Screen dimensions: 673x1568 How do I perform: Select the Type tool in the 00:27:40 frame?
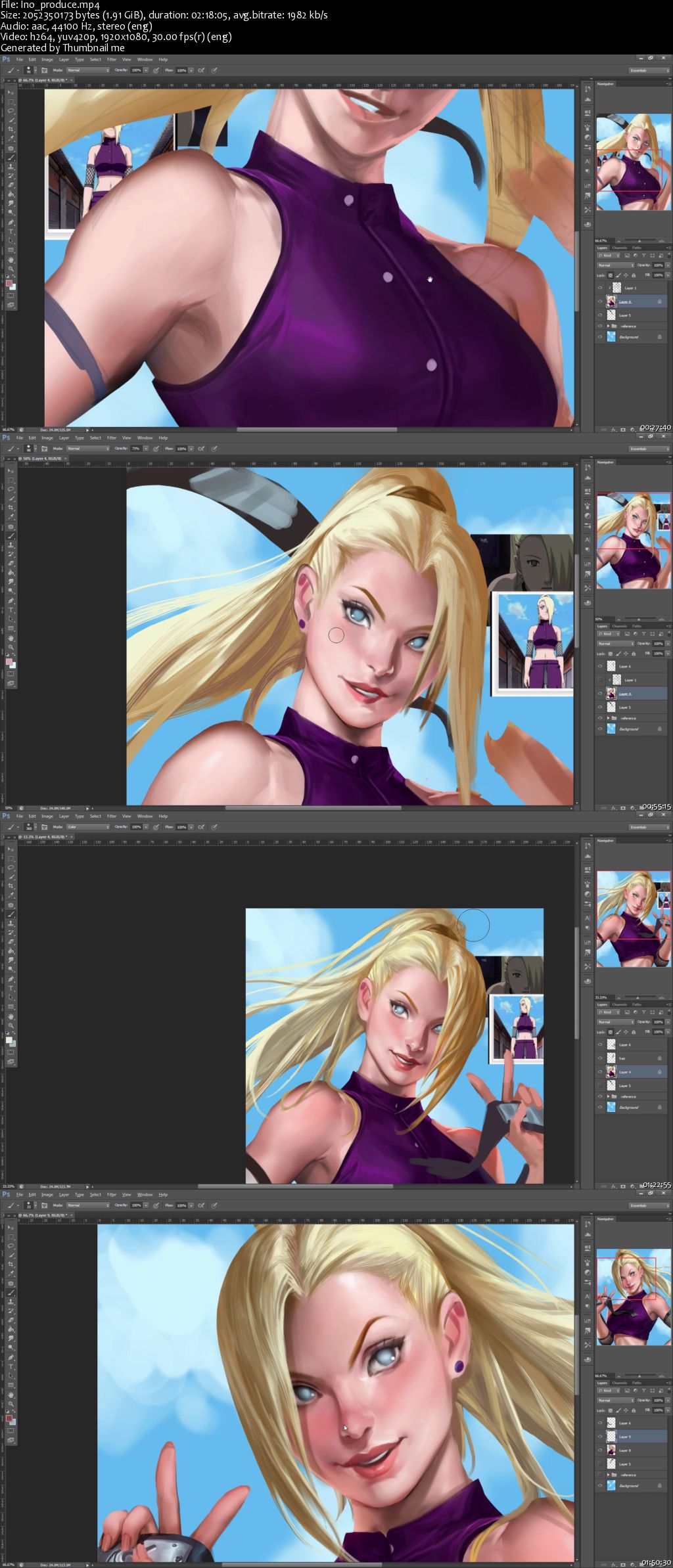(x=11, y=231)
